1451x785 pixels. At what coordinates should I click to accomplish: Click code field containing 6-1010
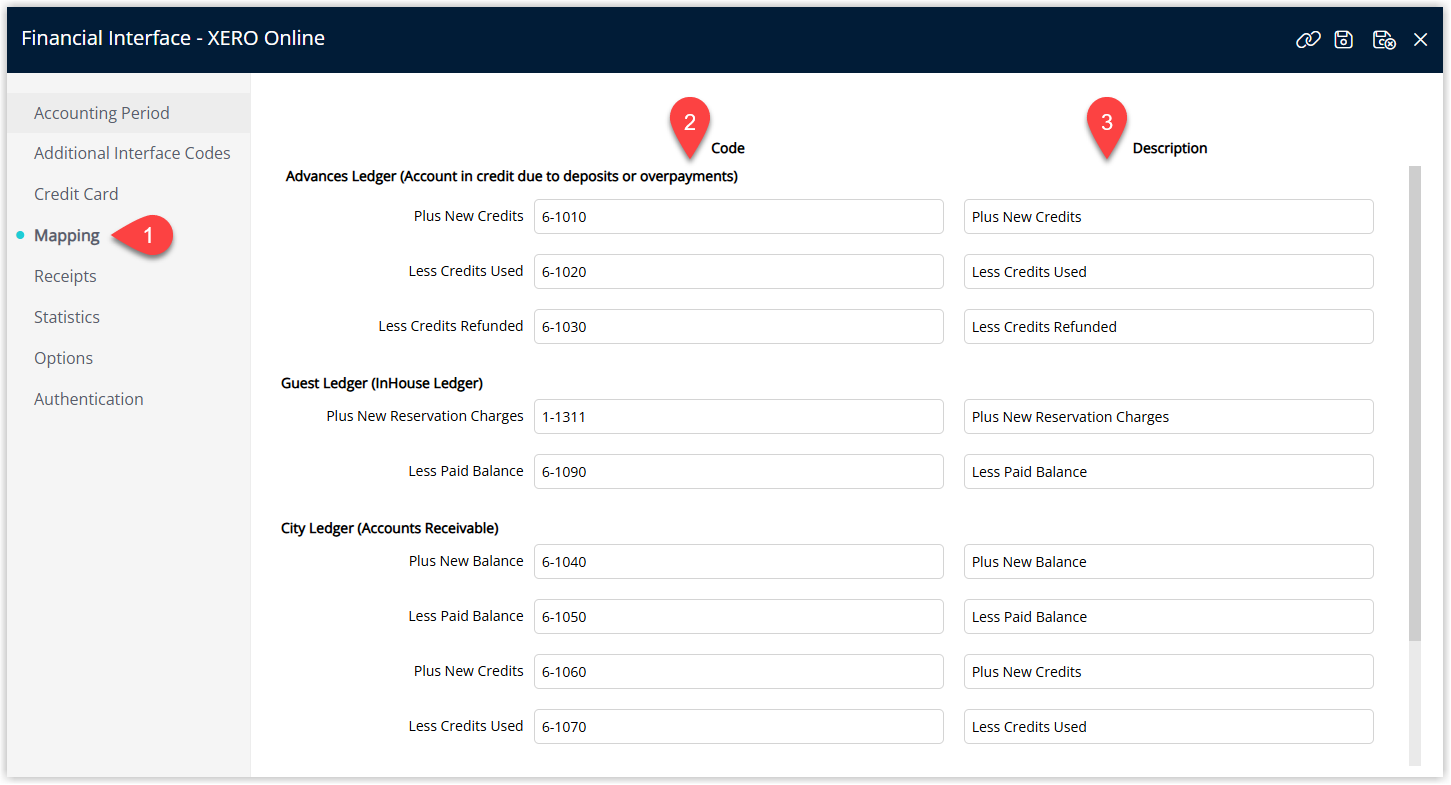739,216
